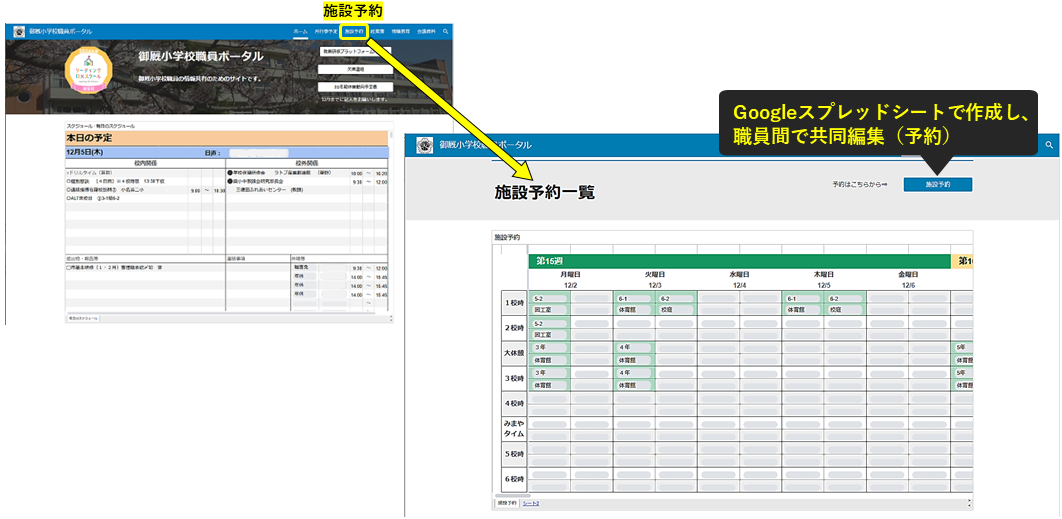Open the 情報教育 navigation item
This screenshot has width=1062, height=519.
(400, 32)
